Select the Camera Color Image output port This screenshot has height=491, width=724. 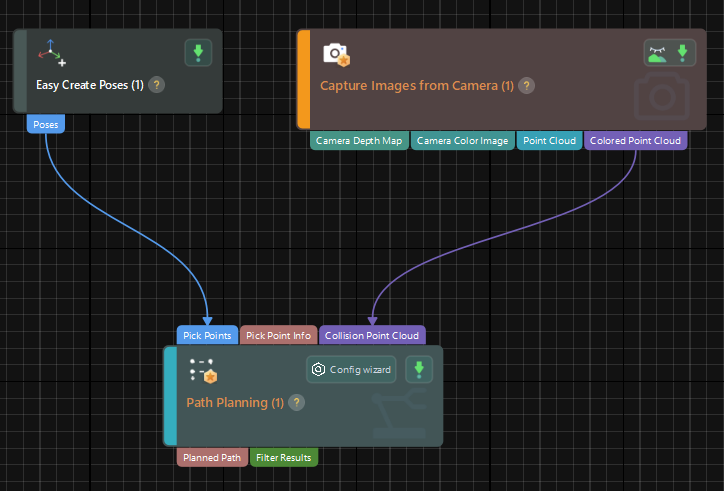point(462,141)
